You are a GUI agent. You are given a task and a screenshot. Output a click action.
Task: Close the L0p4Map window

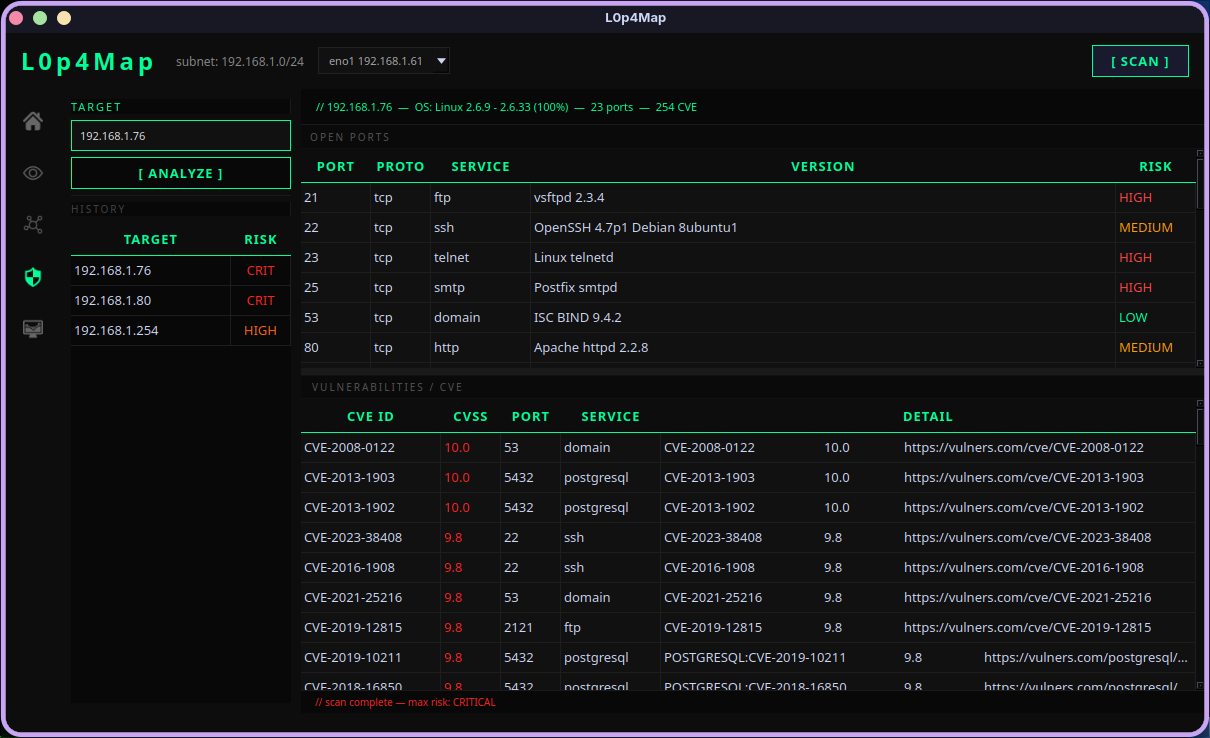tap(15, 18)
